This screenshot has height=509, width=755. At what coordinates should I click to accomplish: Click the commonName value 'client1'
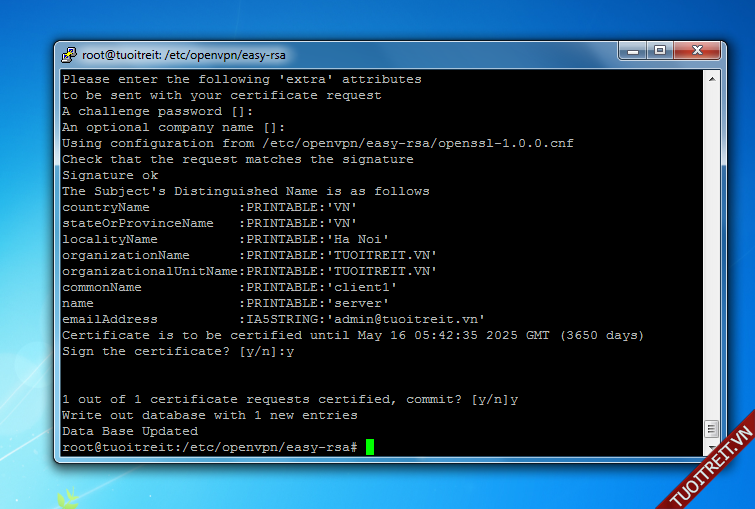[x=363, y=287]
